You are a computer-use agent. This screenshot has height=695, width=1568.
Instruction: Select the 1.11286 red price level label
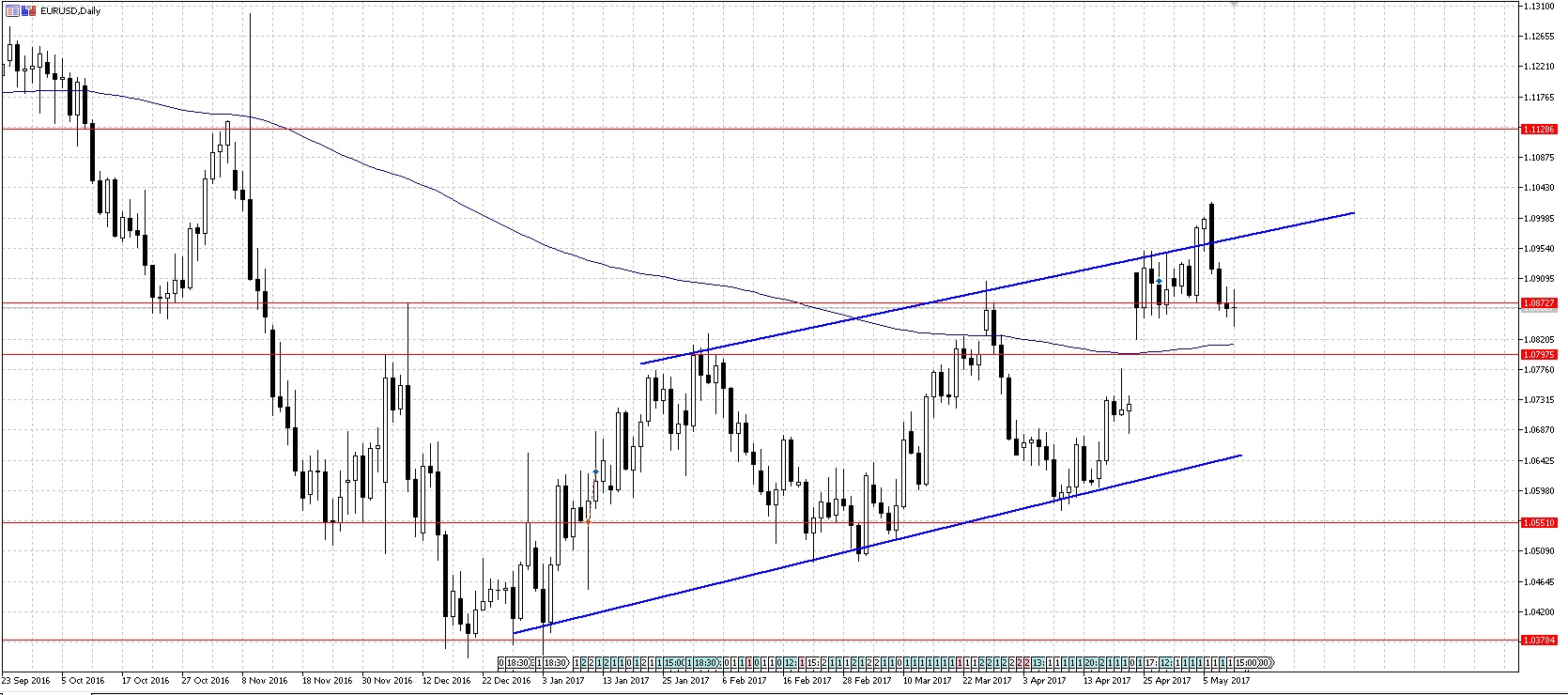(x=1540, y=130)
